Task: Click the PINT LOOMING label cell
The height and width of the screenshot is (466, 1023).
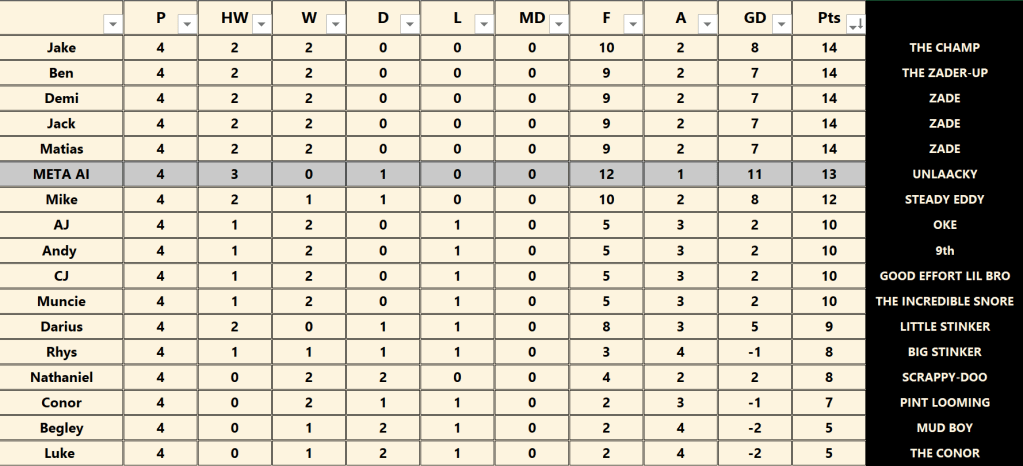Action: (x=944, y=402)
